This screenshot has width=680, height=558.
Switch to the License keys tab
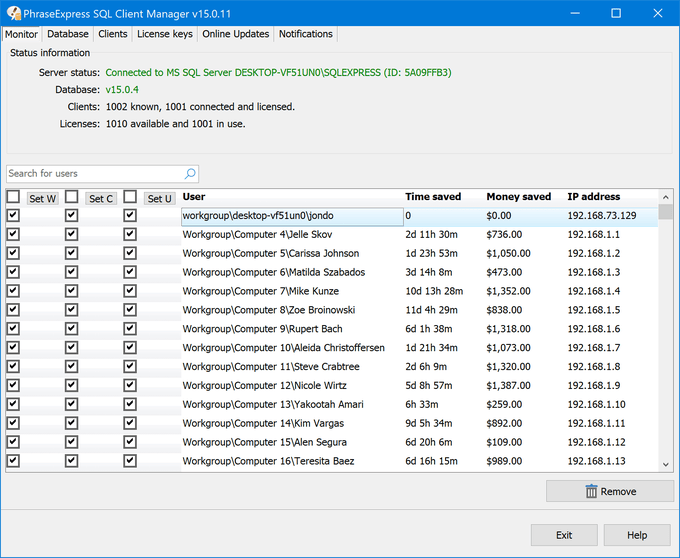pyautogui.click(x=164, y=34)
